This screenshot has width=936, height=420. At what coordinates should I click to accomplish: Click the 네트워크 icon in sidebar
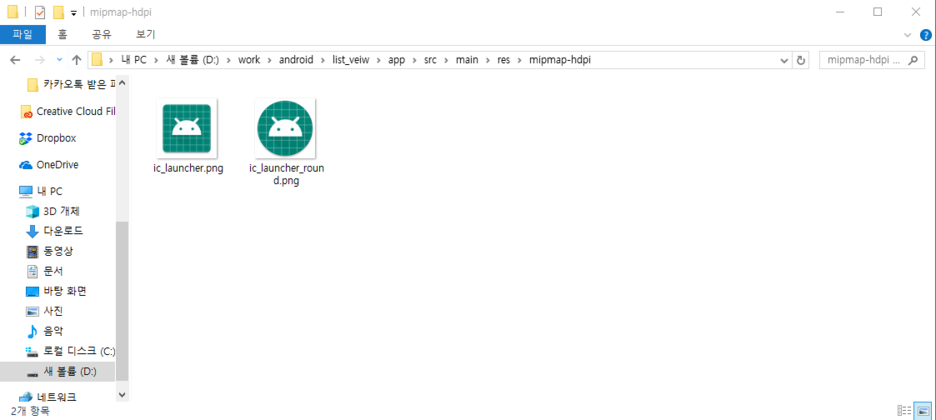26,397
